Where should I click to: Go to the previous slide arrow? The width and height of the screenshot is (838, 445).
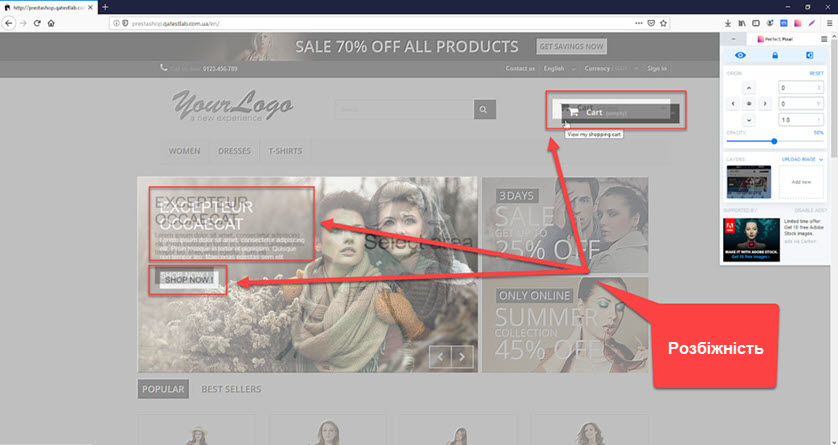point(440,357)
